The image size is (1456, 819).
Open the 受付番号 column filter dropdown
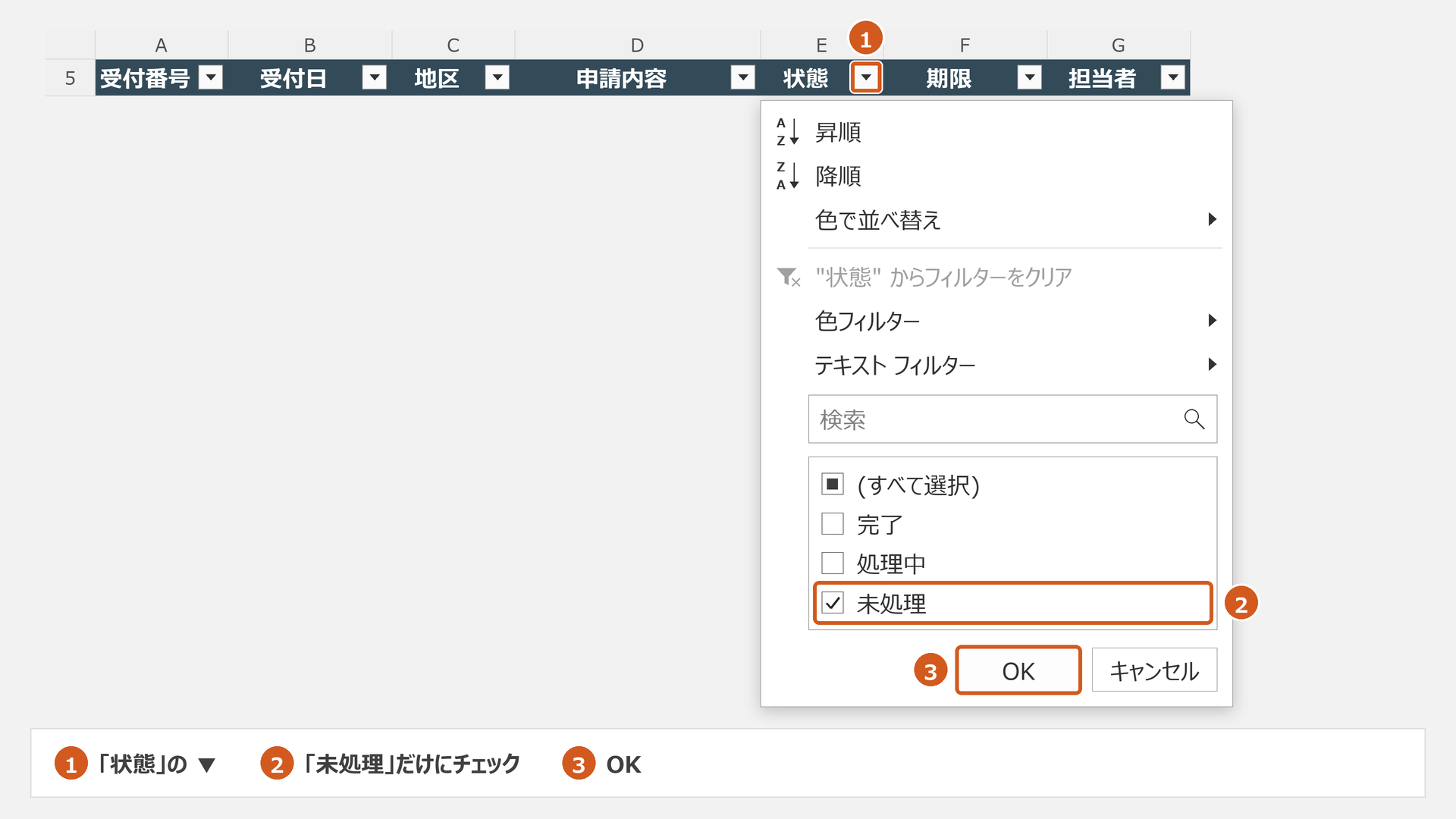coord(211,77)
